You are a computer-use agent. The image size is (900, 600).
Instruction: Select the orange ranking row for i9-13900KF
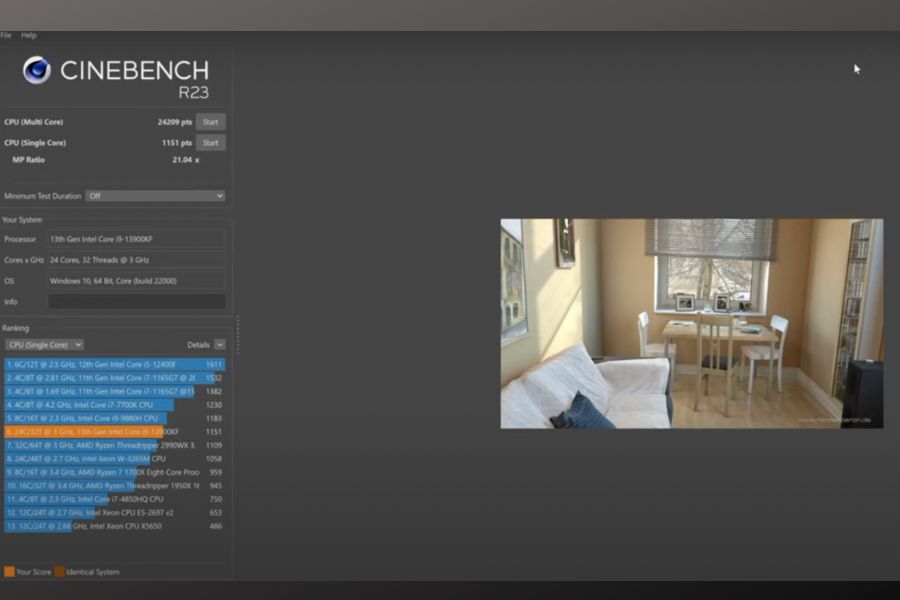pos(114,432)
